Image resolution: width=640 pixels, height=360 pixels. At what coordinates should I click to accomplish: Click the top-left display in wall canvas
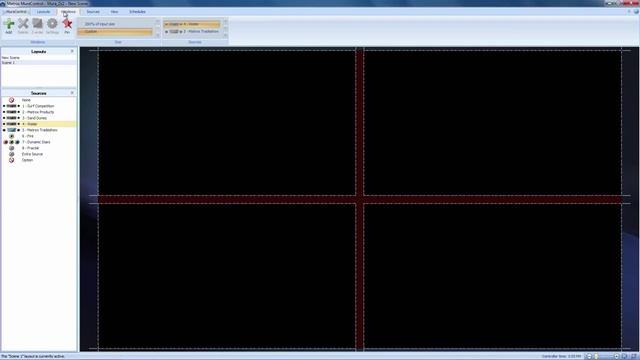pyautogui.click(x=227, y=122)
